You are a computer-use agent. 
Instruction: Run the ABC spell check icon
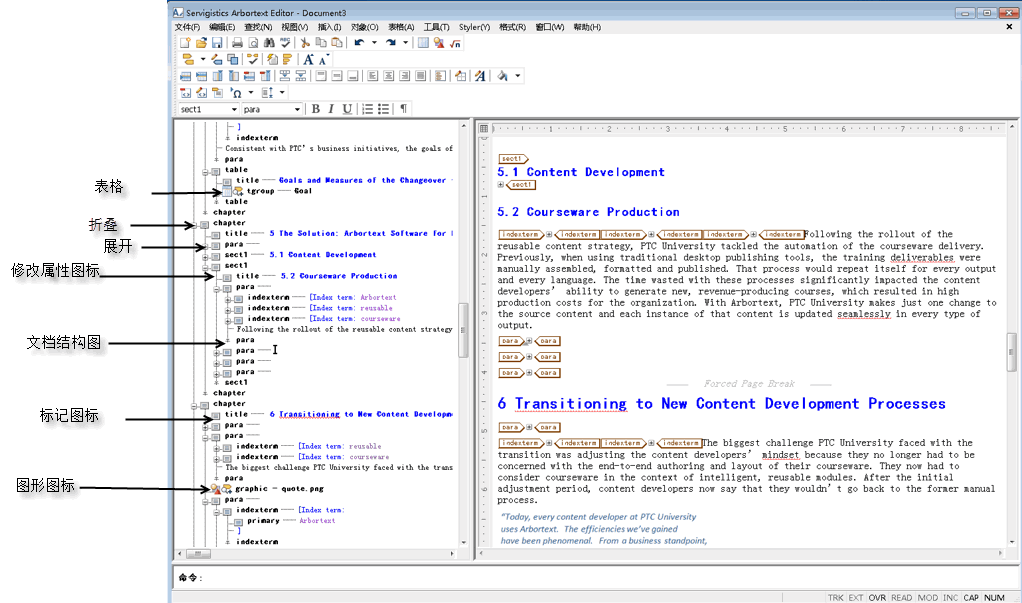coord(285,43)
